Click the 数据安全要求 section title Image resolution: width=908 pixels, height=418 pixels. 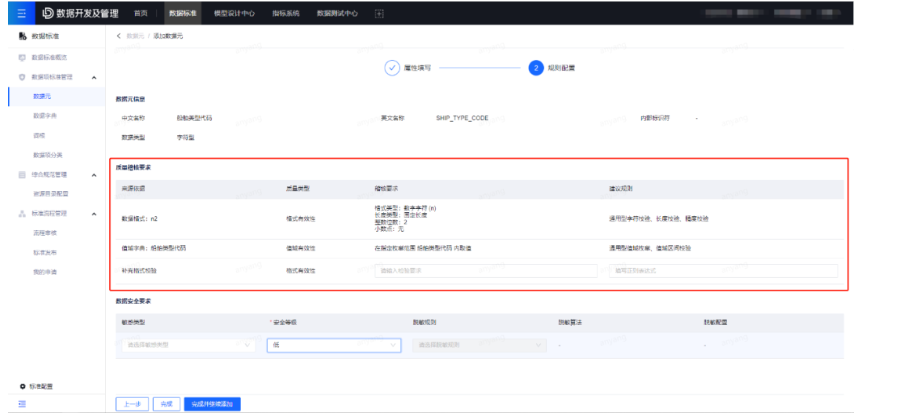[133, 302]
